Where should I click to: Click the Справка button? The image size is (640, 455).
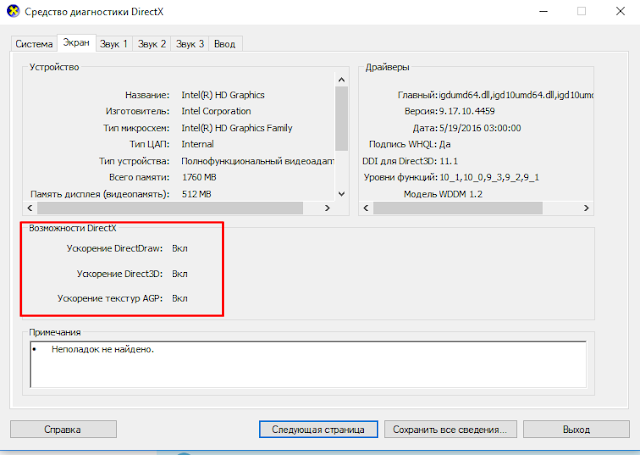[63, 429]
